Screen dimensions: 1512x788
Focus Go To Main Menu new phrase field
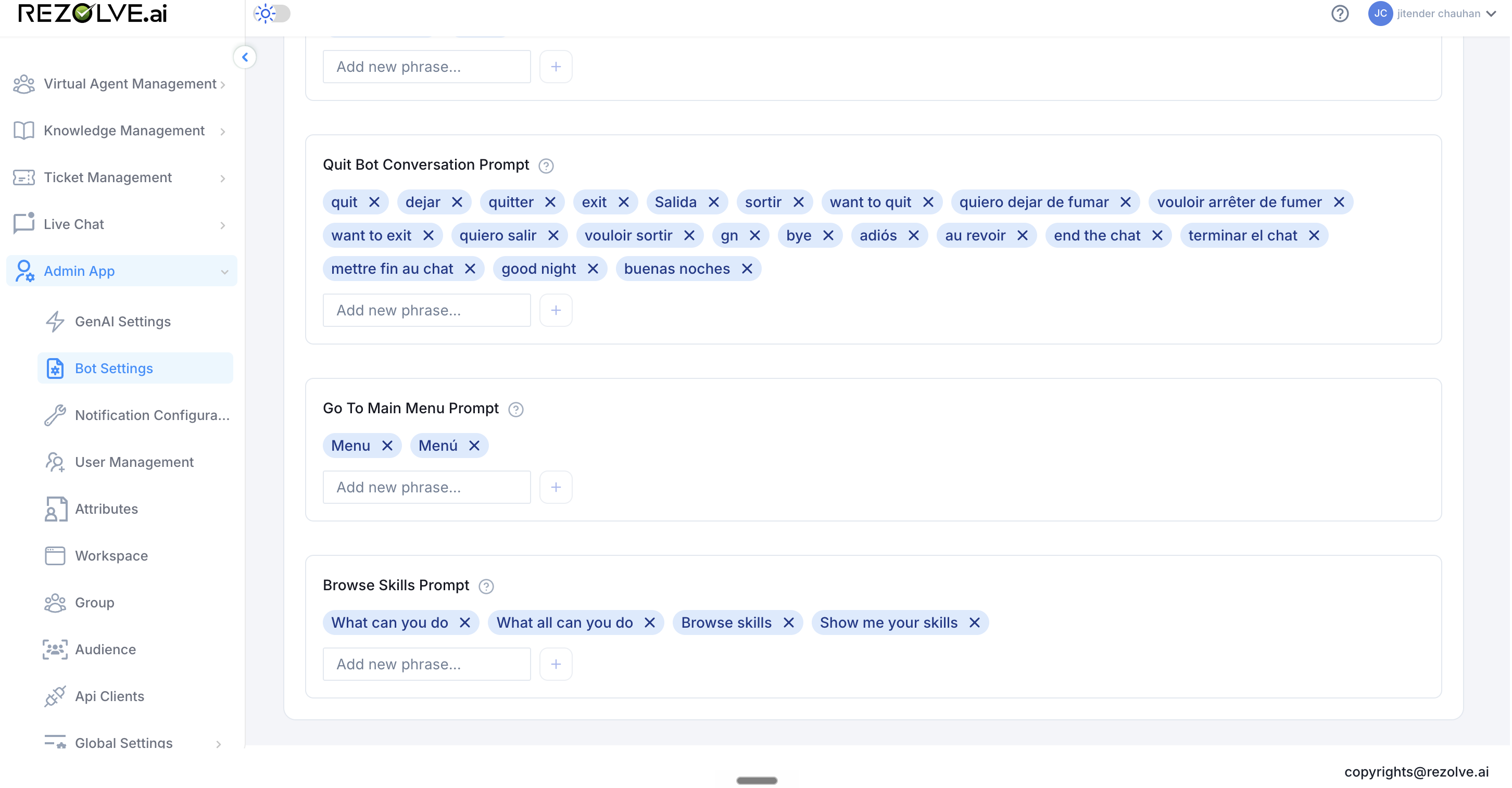(x=427, y=488)
